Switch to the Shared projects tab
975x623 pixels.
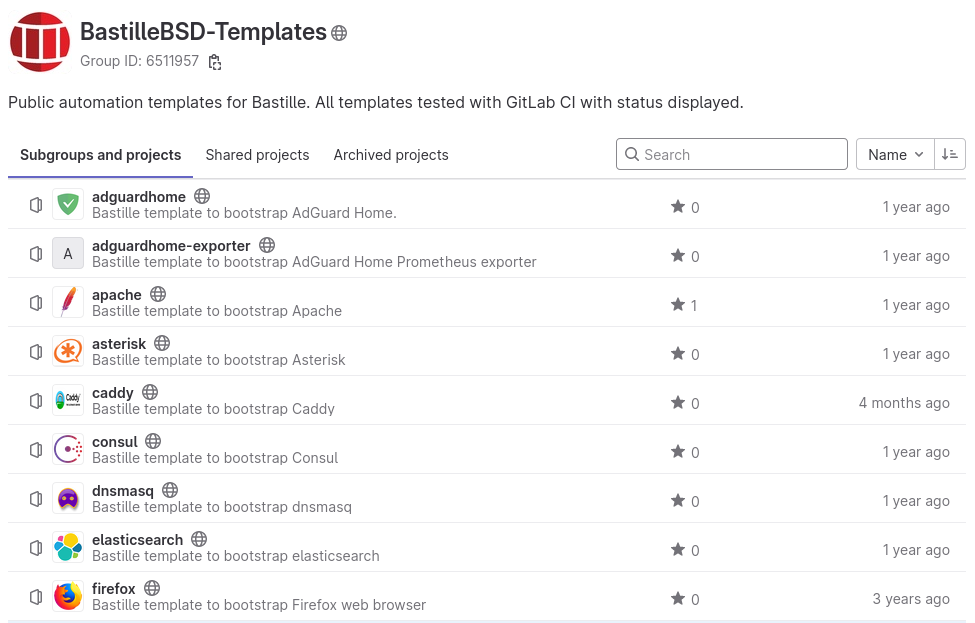tap(257, 155)
